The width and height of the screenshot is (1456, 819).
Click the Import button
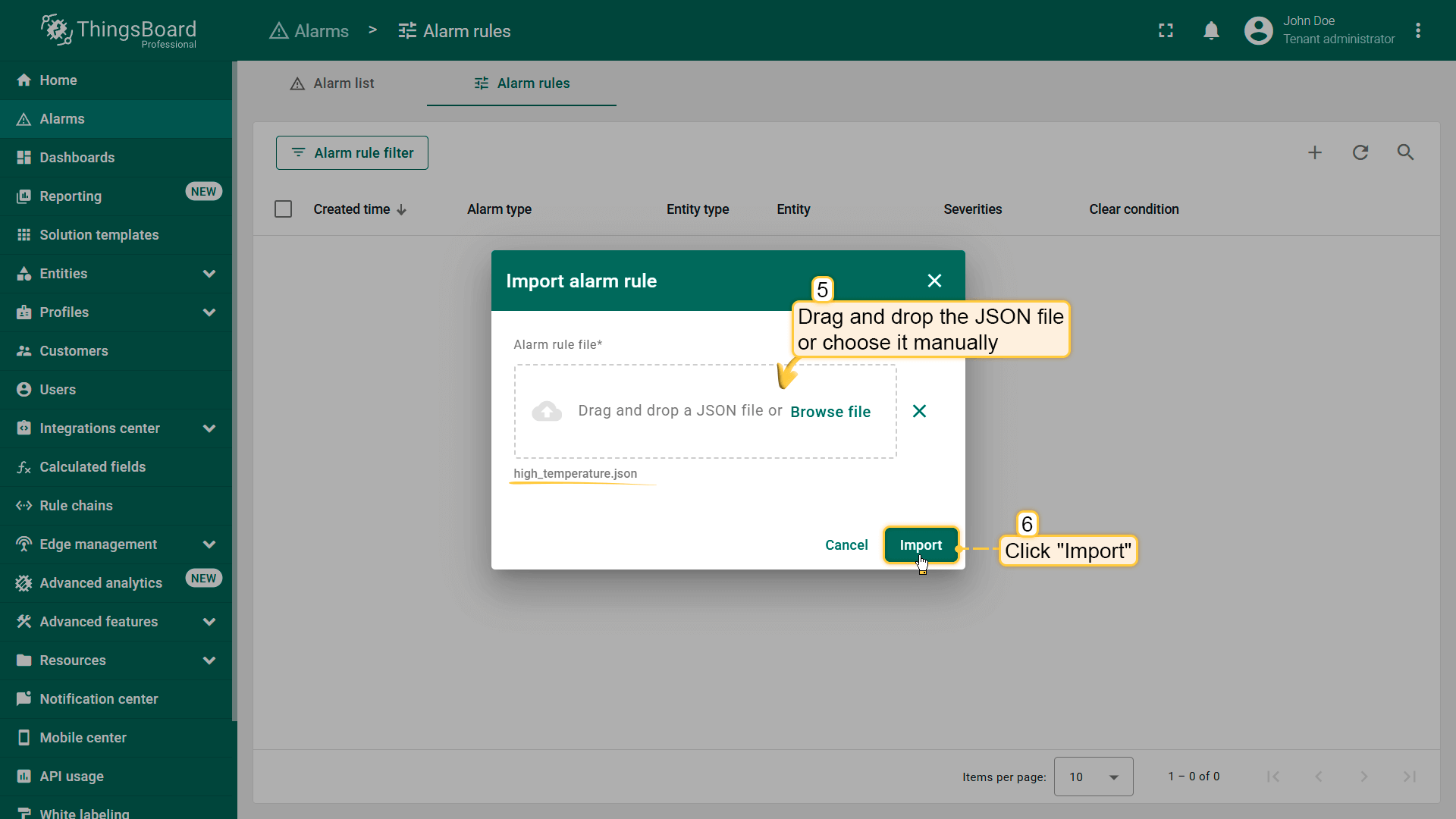point(921,545)
